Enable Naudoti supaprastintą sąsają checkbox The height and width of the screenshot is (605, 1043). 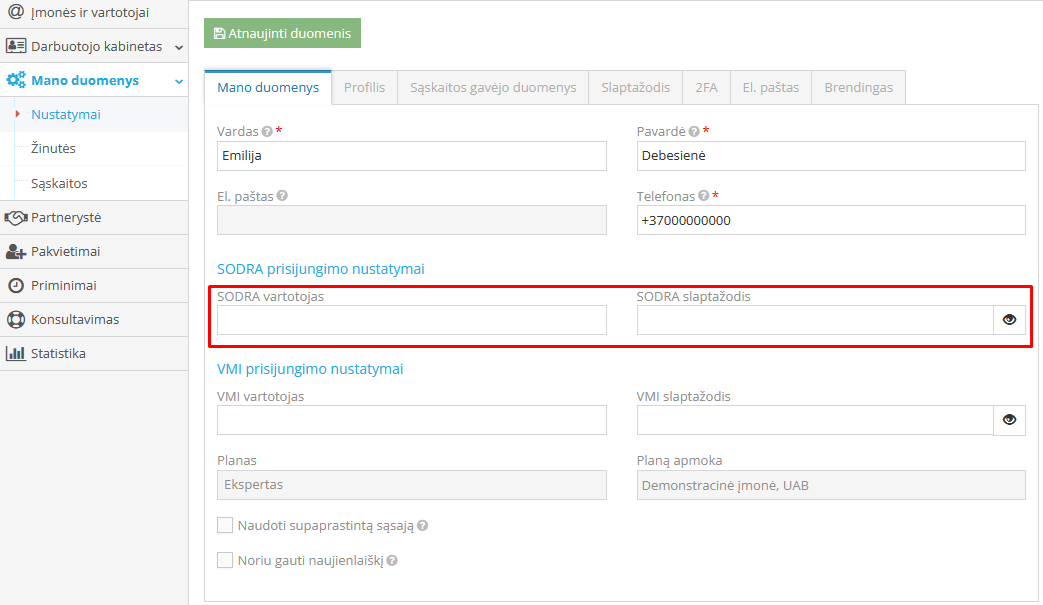point(225,525)
